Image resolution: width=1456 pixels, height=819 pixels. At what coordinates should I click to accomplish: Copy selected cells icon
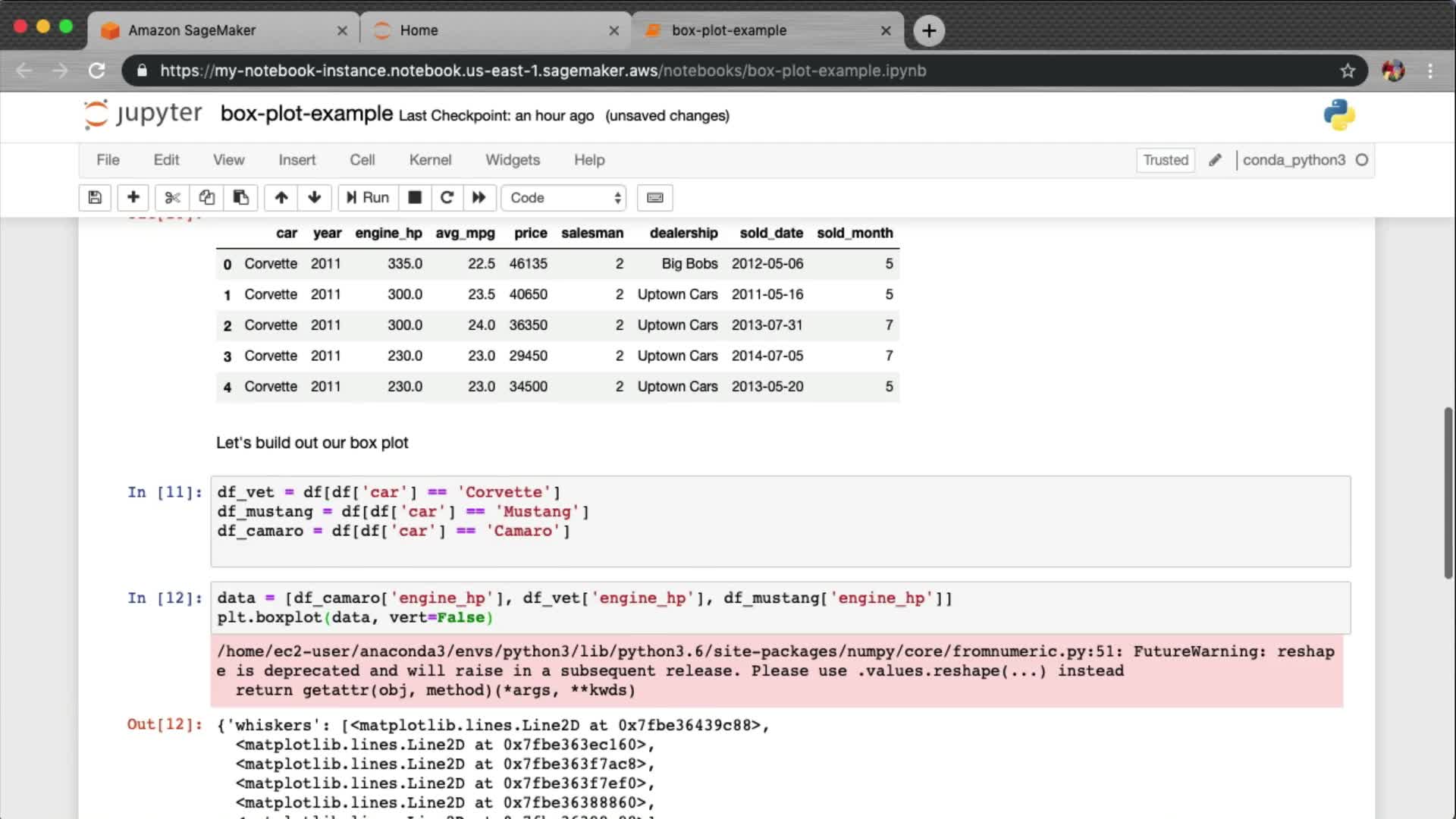click(x=206, y=198)
